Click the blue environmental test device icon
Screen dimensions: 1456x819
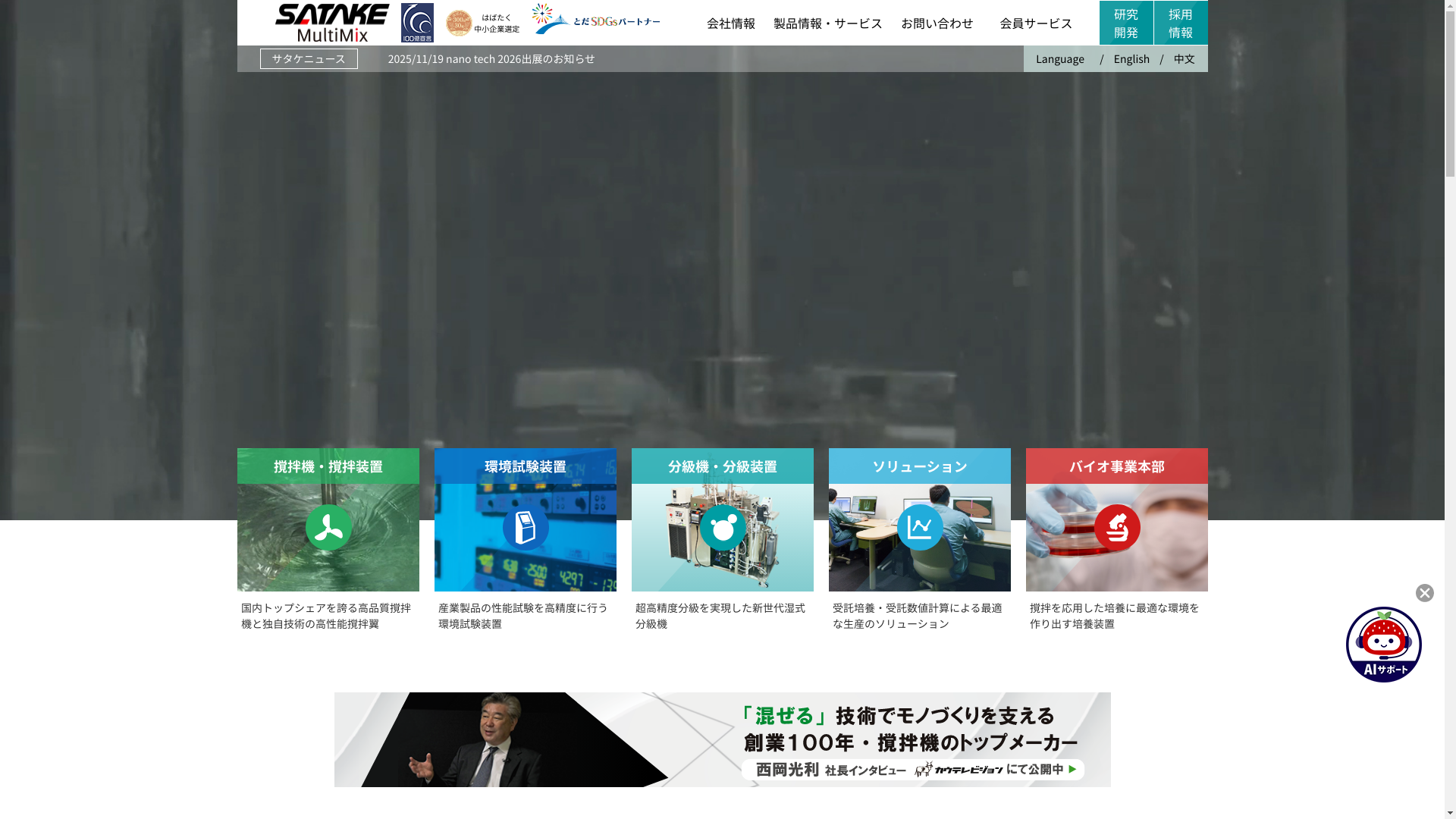click(x=526, y=527)
